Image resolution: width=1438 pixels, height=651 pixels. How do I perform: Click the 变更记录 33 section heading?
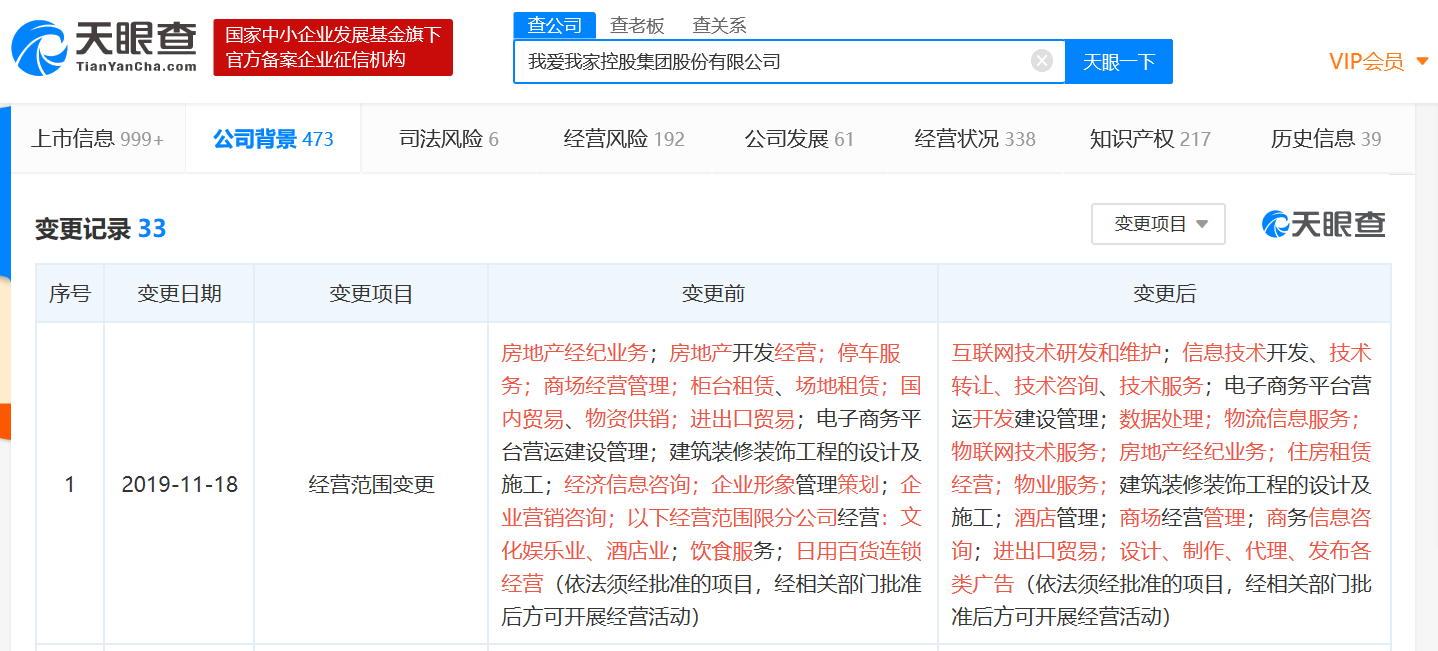coord(100,229)
